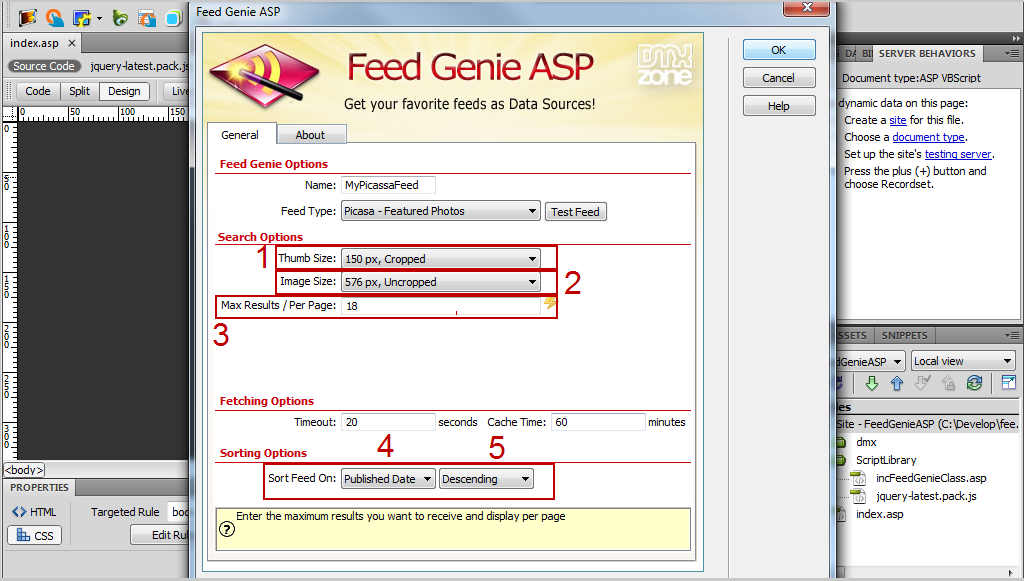Open the dropdown arrow beside the gear-monitor icon
1024x581 pixels.
(99, 18)
